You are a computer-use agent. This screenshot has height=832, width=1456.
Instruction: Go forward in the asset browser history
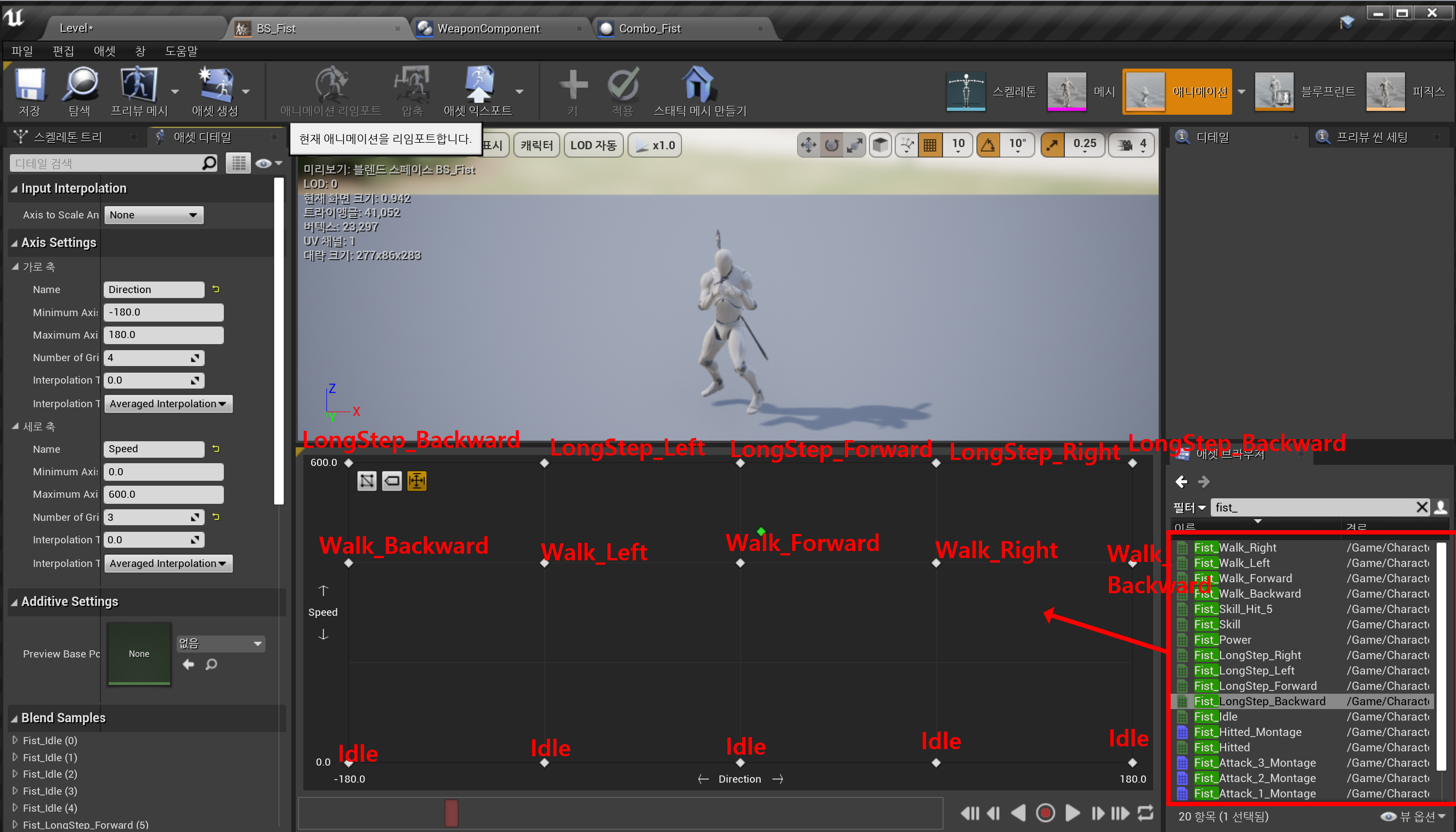pyautogui.click(x=1204, y=482)
